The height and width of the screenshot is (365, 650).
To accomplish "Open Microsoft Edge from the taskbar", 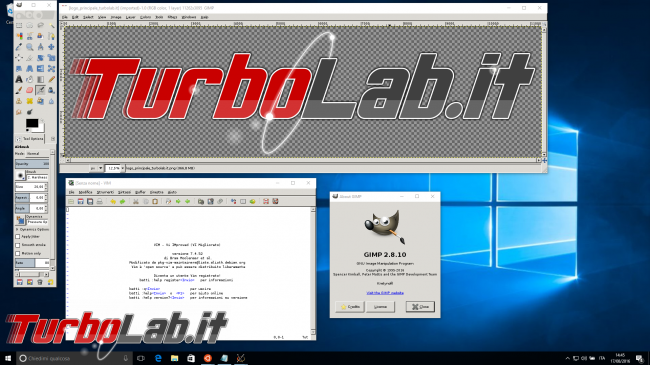I will [158, 358].
